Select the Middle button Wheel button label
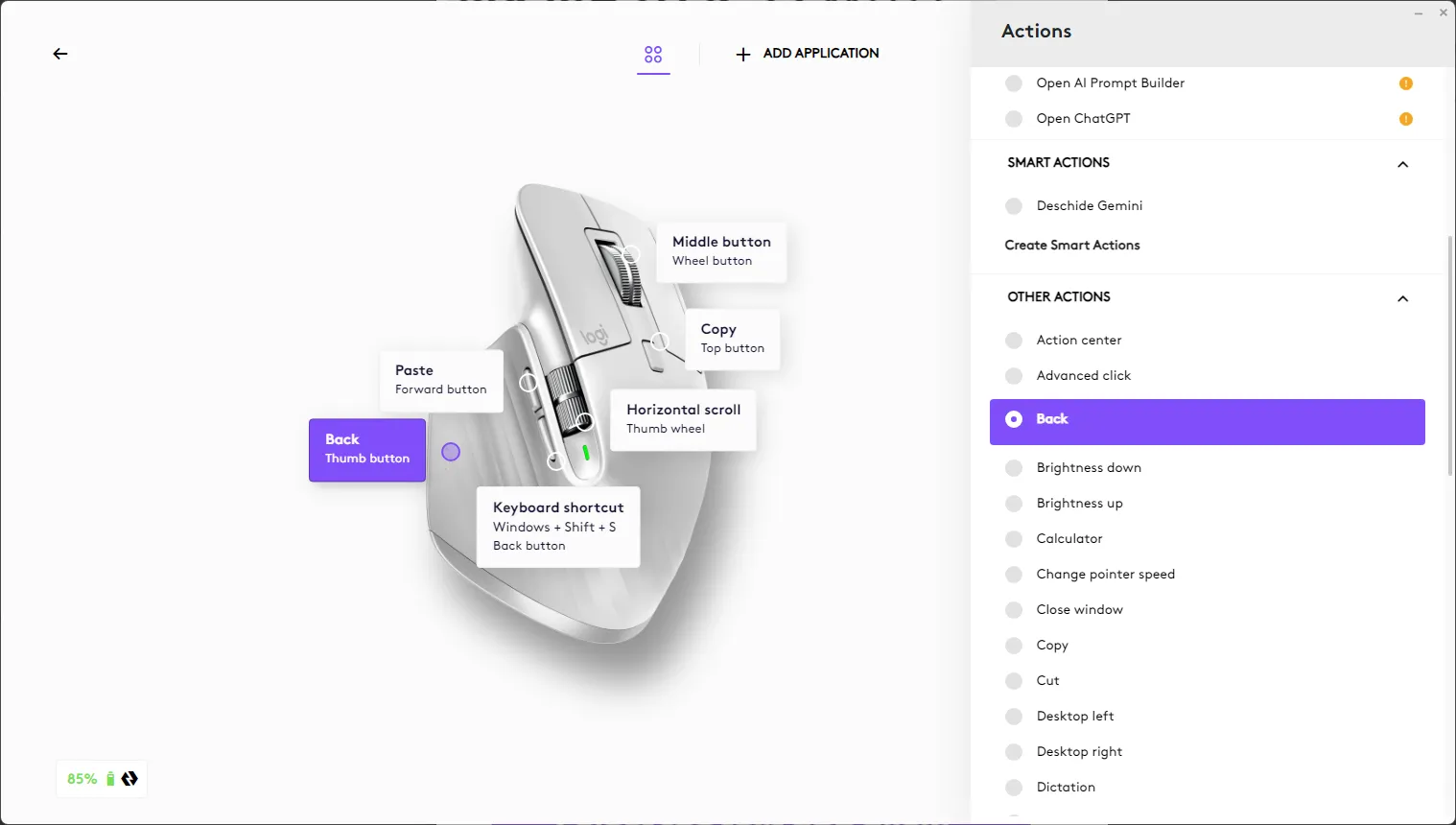The image size is (1456, 825). pos(721,251)
